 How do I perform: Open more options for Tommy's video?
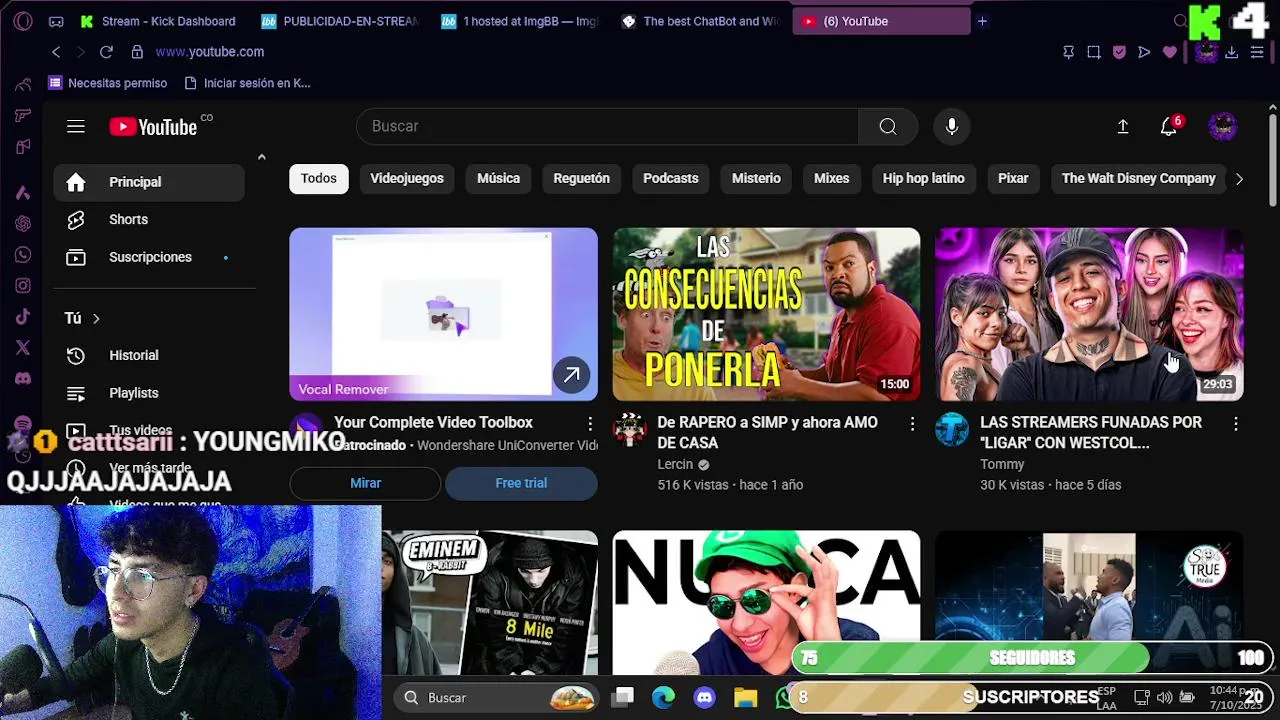click(x=1236, y=424)
